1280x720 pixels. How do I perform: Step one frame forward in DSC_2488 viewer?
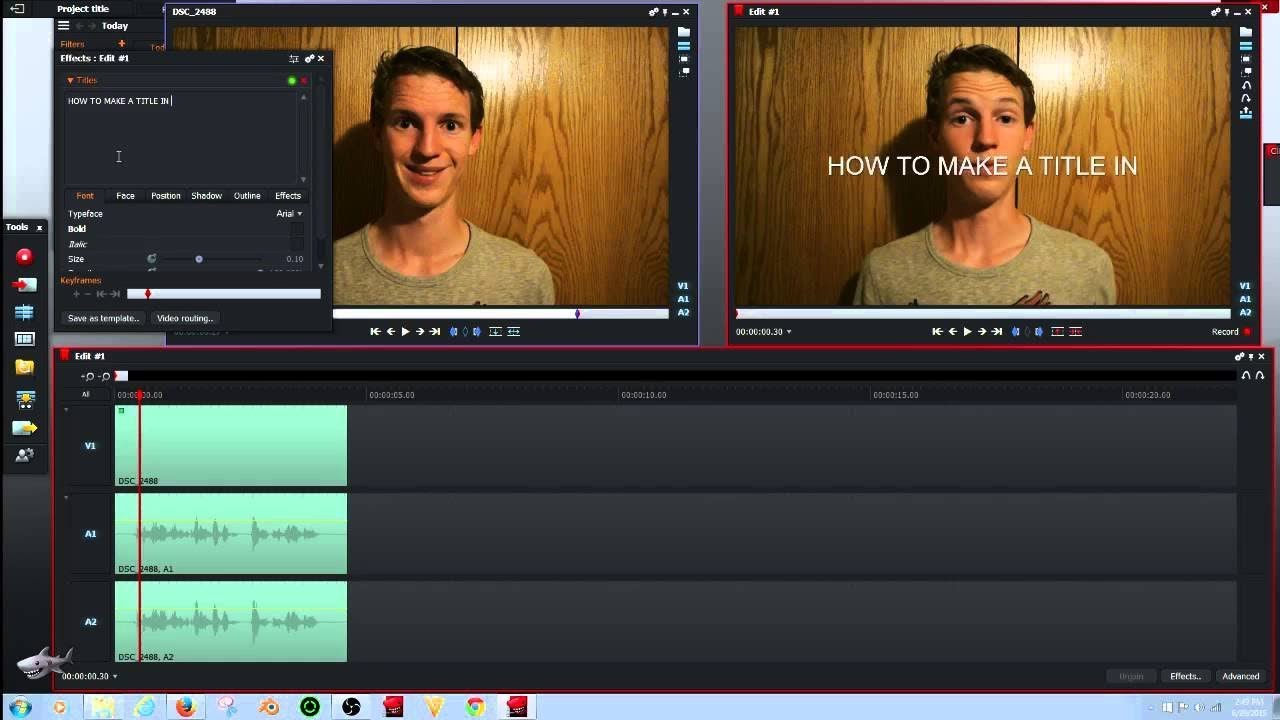point(420,332)
